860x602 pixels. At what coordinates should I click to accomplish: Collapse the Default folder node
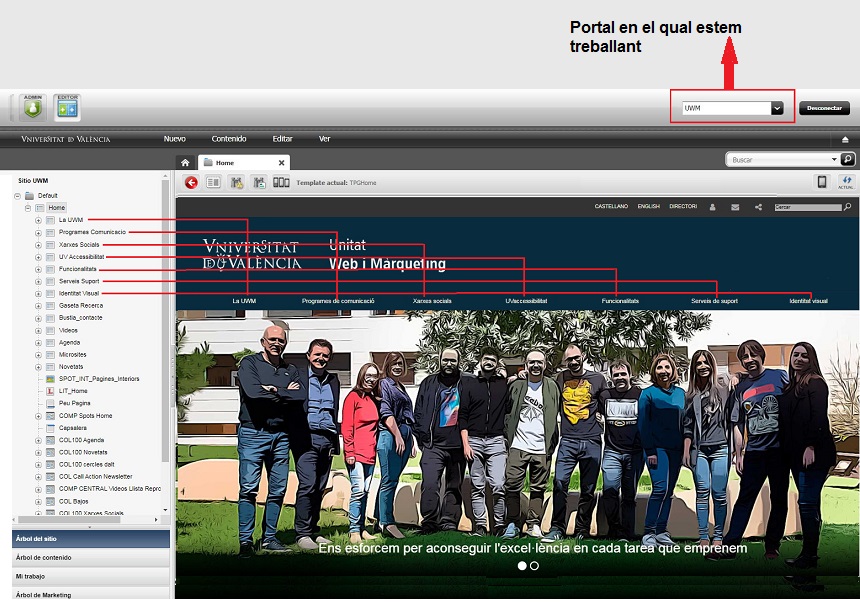pyautogui.click(x=17, y=196)
